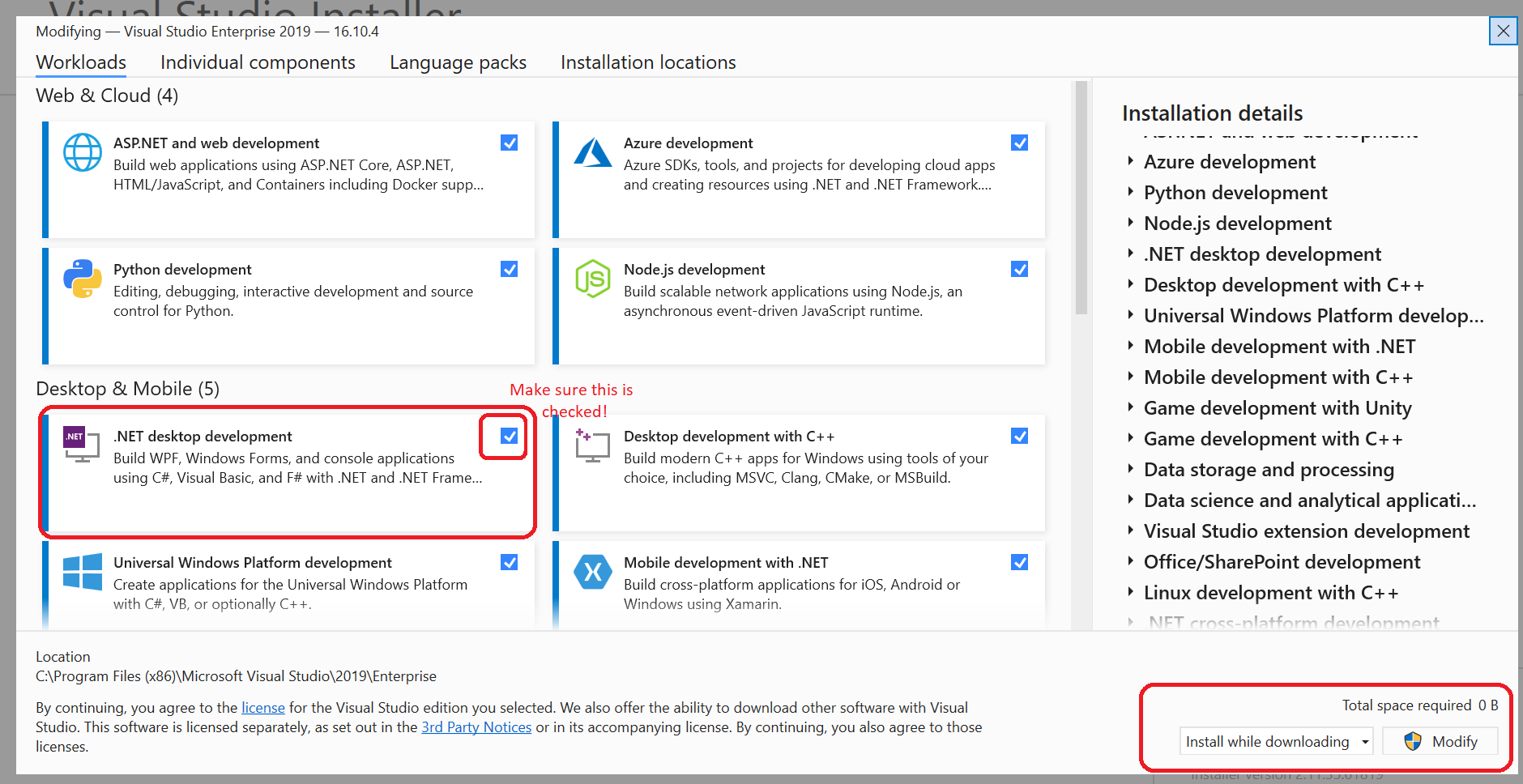Click the Xamarin mobile development icon

click(x=593, y=572)
